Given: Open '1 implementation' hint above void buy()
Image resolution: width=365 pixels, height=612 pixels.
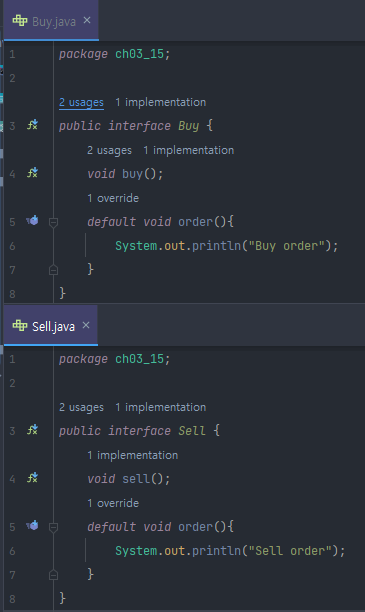Looking at the screenshot, I should pos(189,150).
